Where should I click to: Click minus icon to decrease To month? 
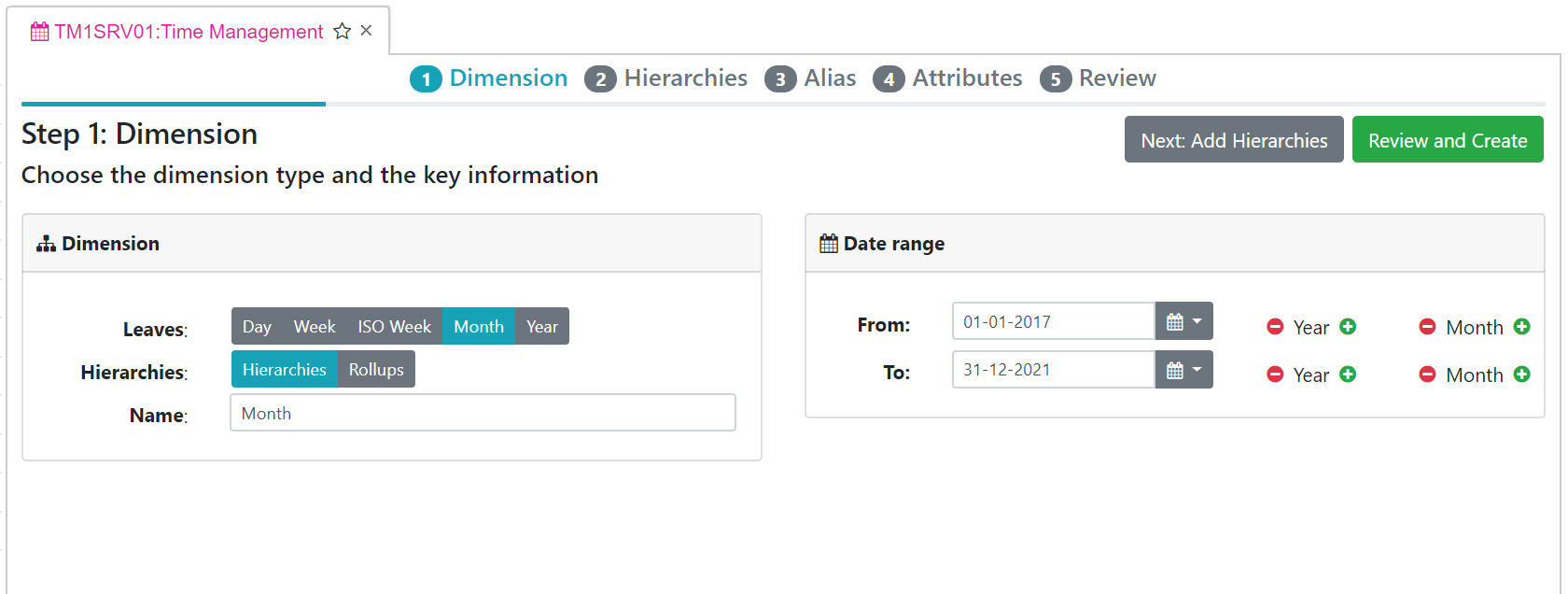[x=1427, y=375]
